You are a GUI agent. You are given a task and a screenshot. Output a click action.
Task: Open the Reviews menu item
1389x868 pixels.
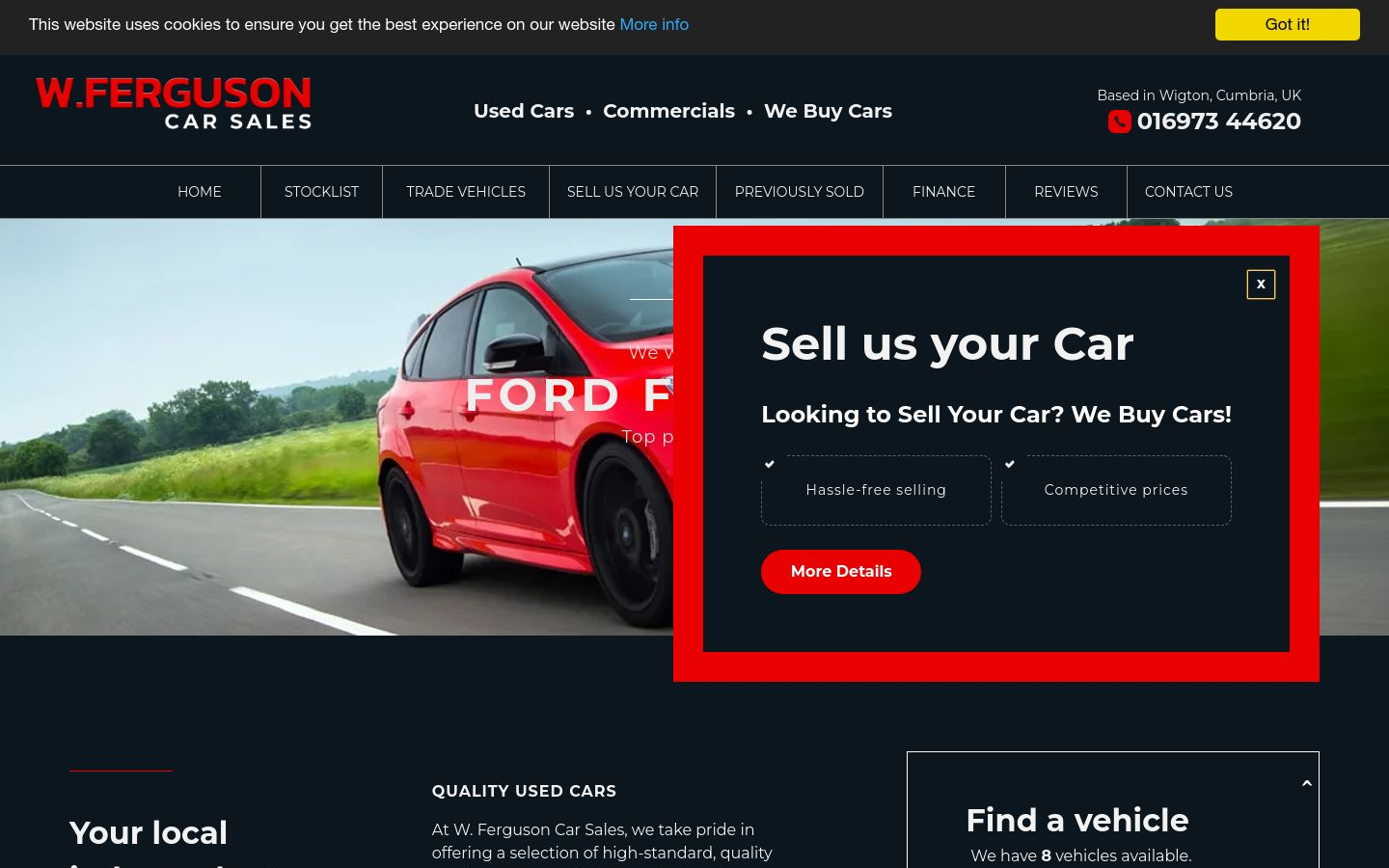coord(1066,192)
